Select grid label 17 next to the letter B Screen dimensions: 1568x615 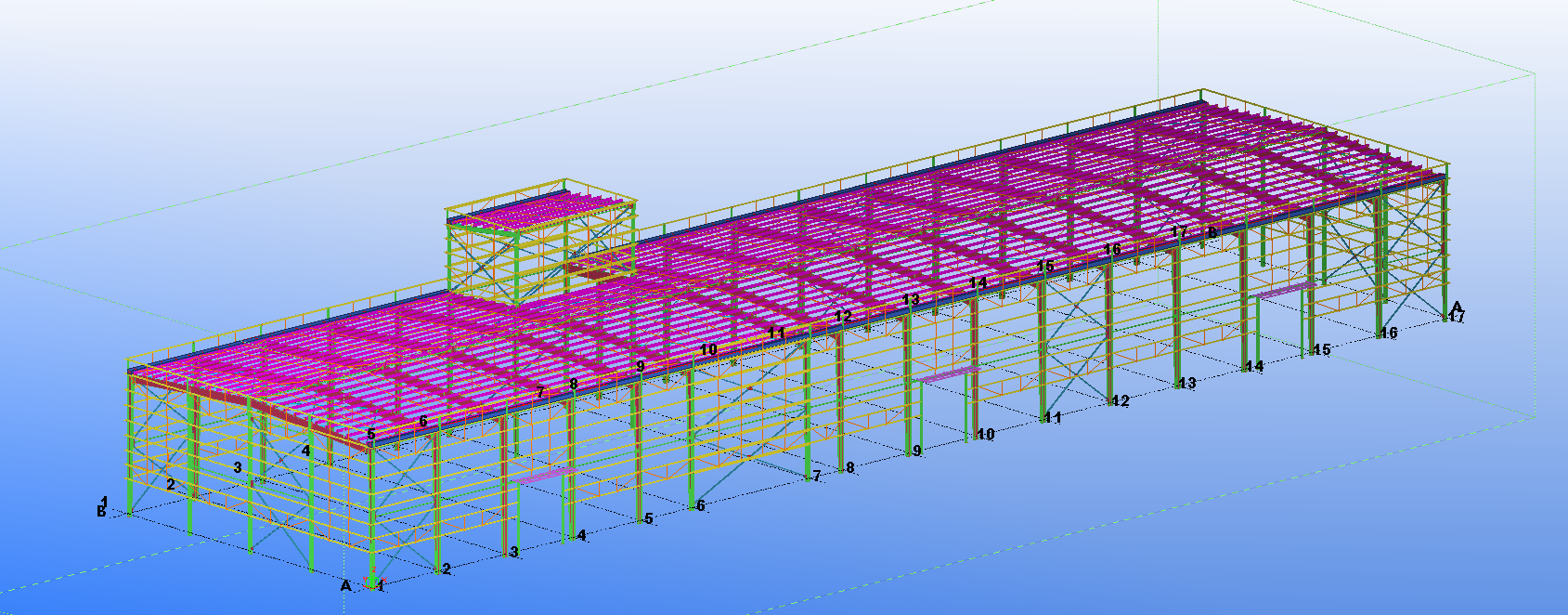[1179, 232]
